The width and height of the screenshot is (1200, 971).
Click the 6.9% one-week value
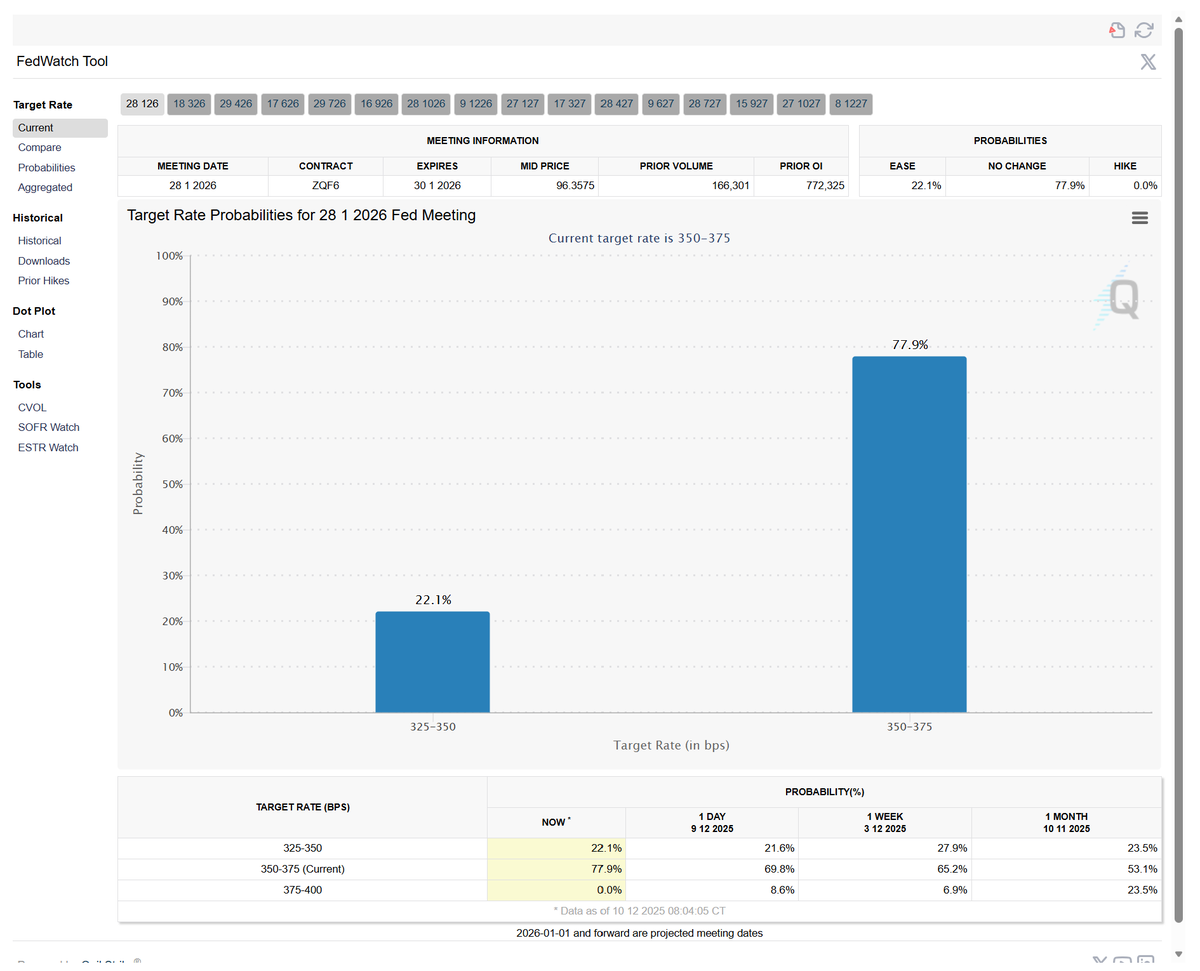(x=955, y=890)
